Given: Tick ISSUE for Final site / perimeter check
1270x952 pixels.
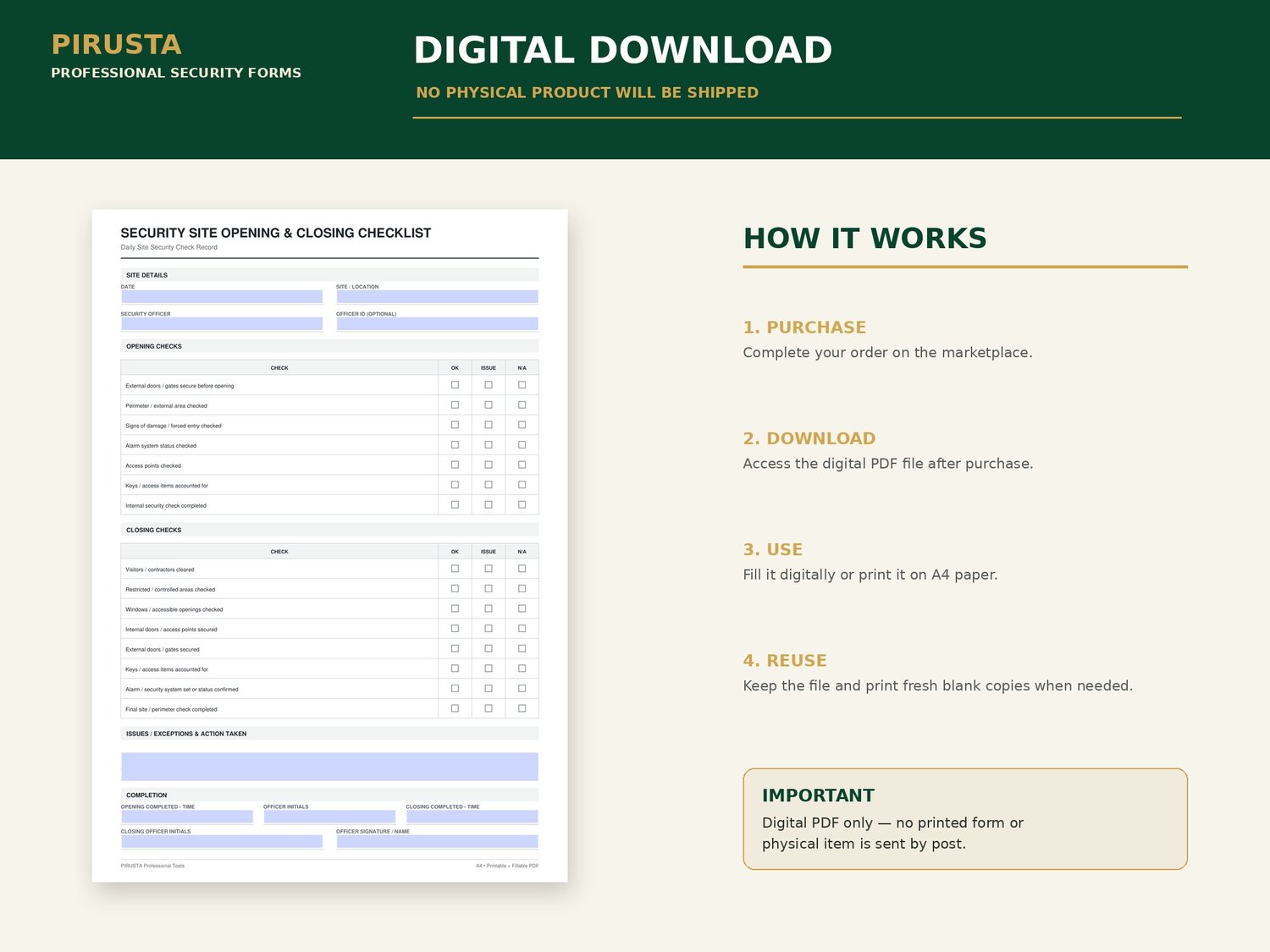Looking at the screenshot, I should click(489, 709).
